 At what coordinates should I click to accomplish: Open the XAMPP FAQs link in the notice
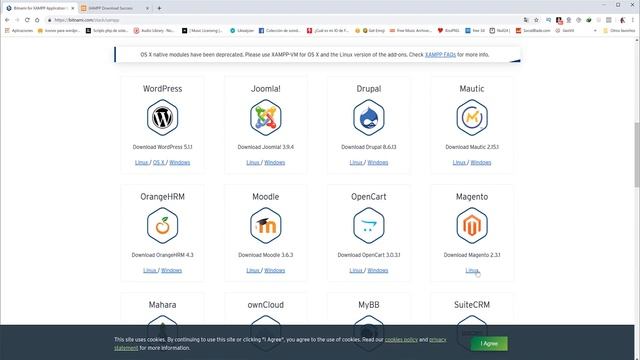click(x=440, y=54)
